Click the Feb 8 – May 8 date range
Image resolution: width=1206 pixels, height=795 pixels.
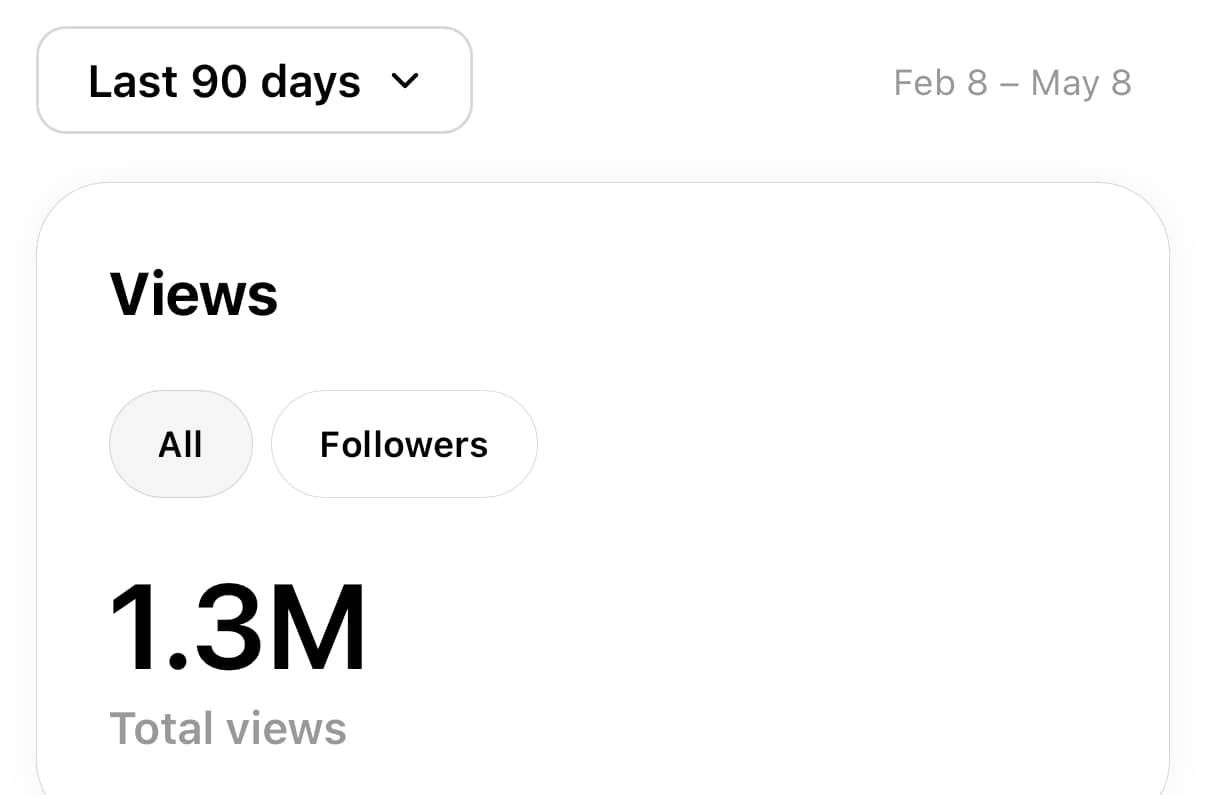tap(1012, 83)
